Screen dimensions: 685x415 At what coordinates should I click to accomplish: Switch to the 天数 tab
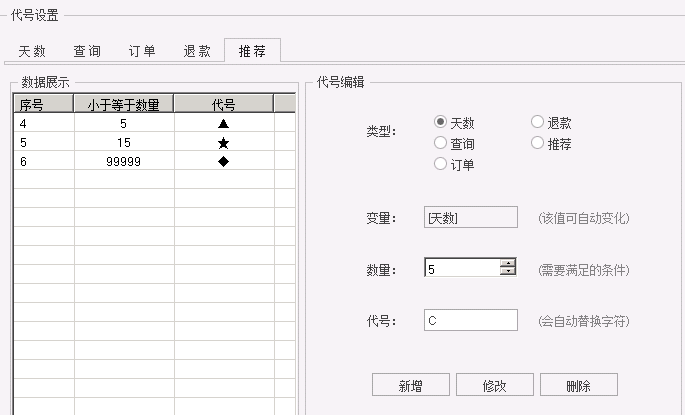32,51
